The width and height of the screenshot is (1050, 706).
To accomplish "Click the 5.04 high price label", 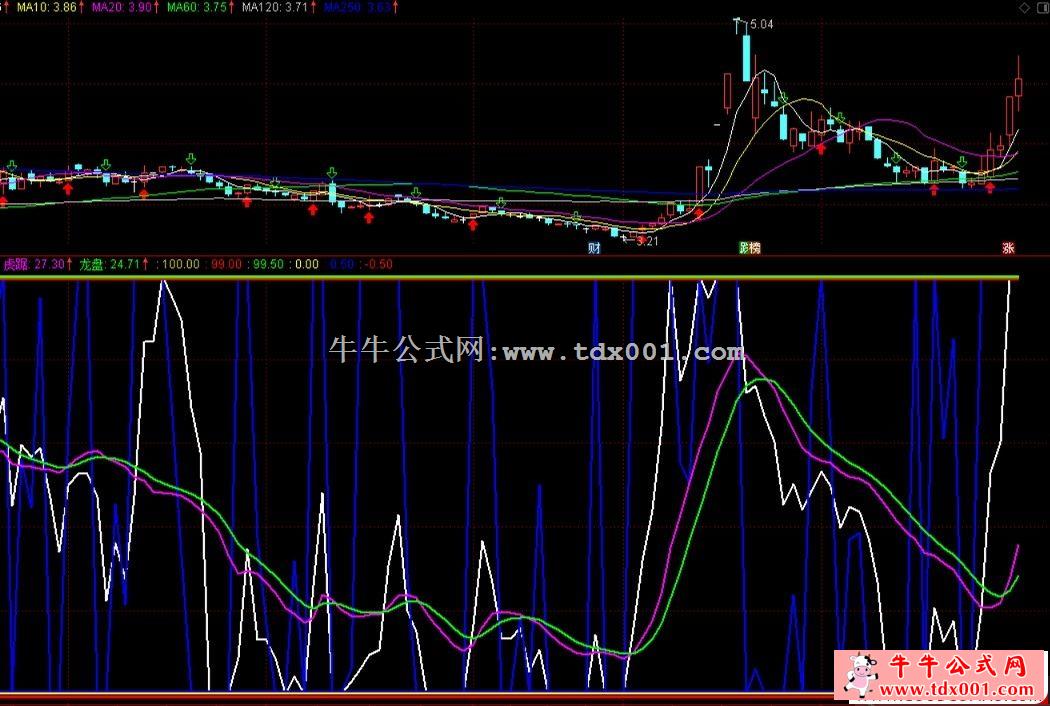I will point(761,24).
